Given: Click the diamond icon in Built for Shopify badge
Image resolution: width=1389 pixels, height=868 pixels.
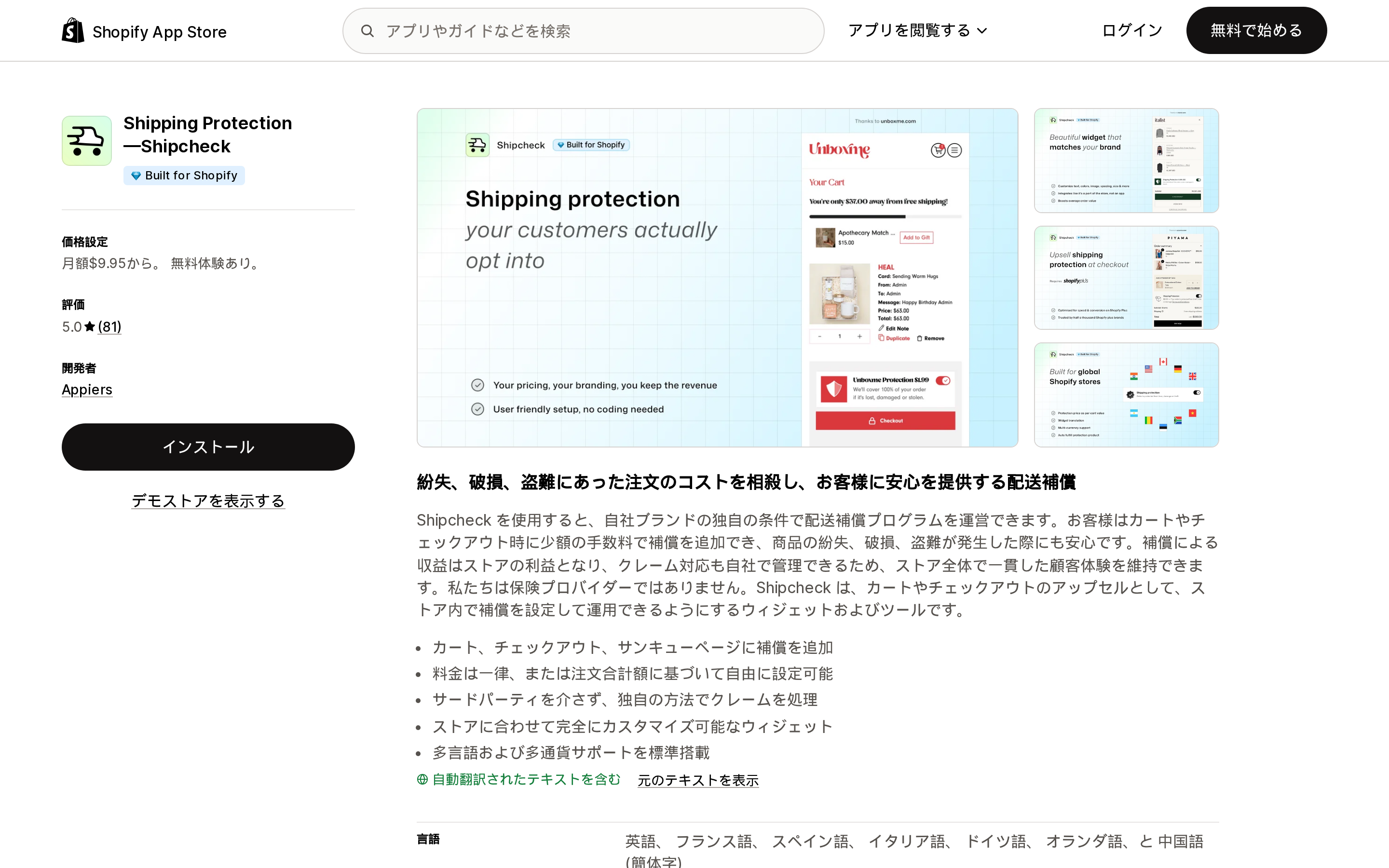Looking at the screenshot, I should pos(136,176).
